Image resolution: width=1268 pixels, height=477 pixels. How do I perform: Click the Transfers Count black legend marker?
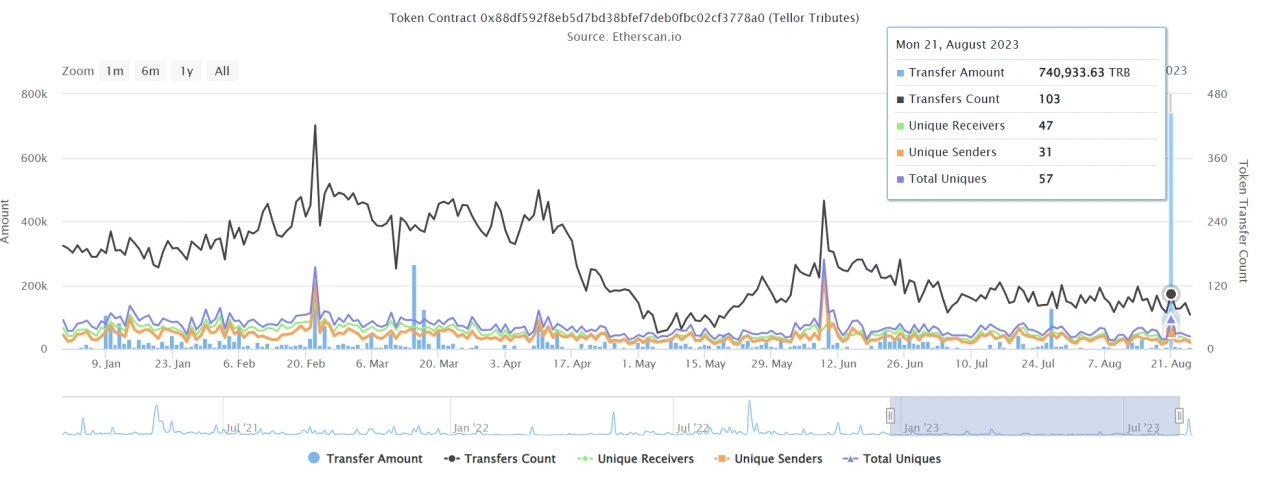click(x=451, y=459)
